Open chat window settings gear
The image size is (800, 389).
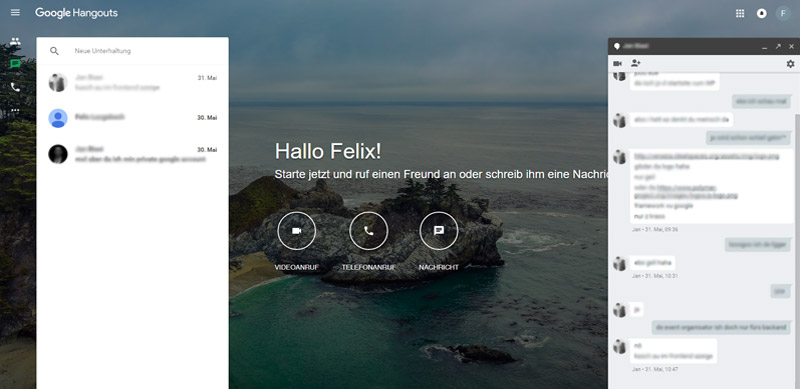tap(790, 64)
